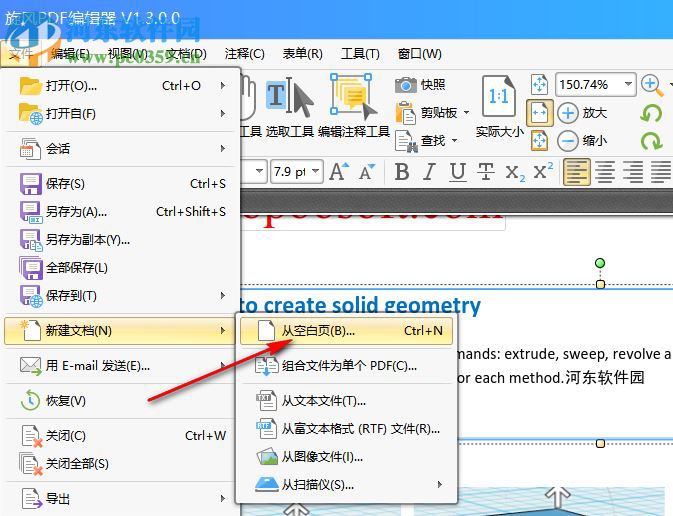Choose 从空白页(B)... option

[x=346, y=331]
